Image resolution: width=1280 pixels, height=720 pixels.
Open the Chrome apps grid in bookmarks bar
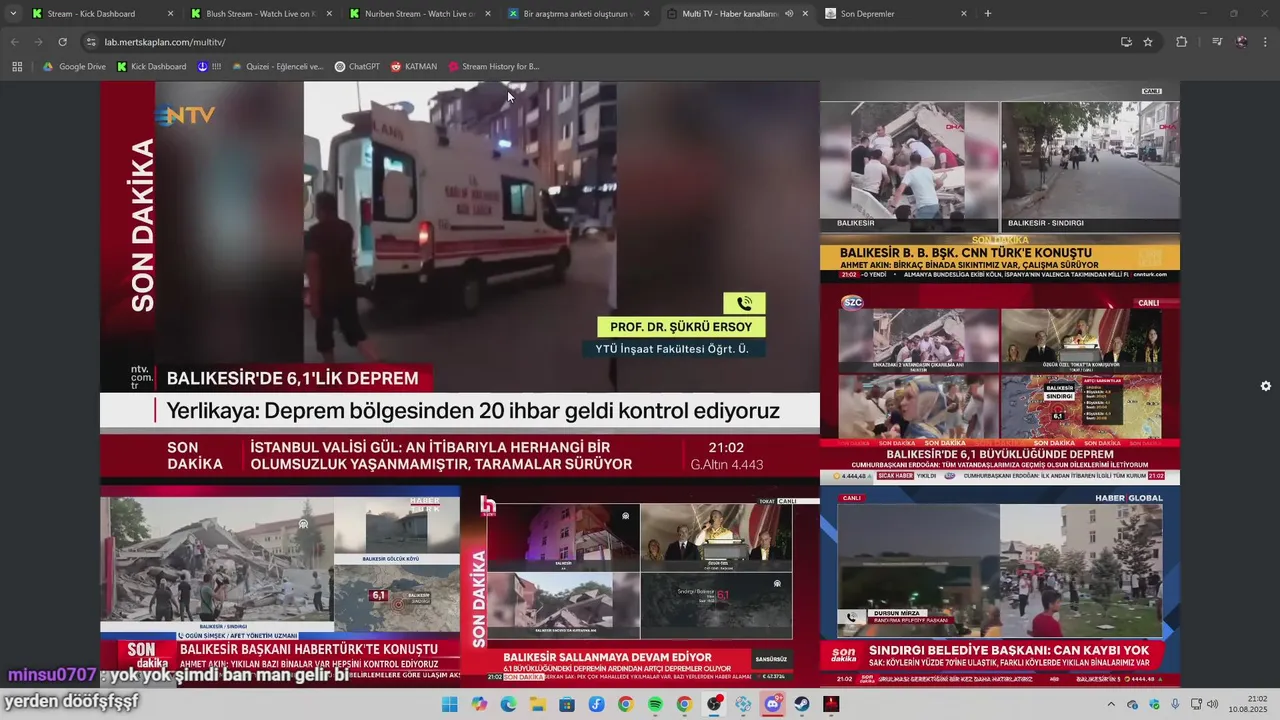click(x=17, y=67)
